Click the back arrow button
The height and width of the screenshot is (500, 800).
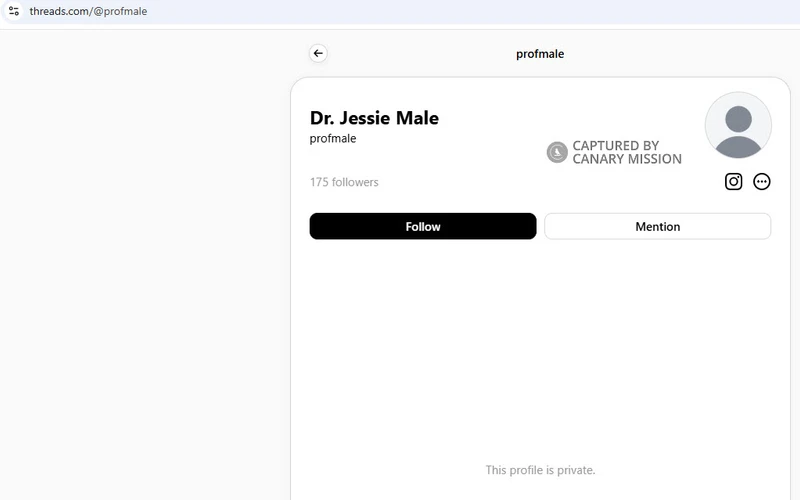pos(318,53)
